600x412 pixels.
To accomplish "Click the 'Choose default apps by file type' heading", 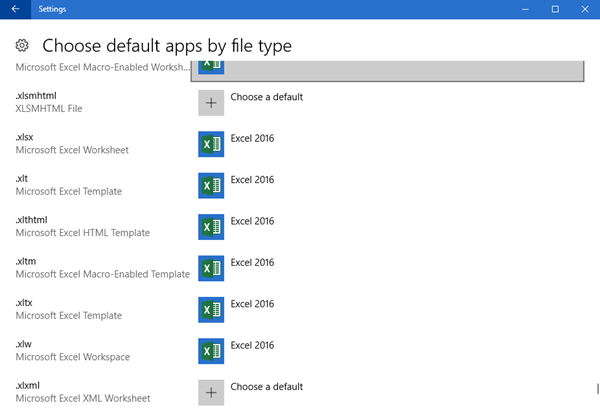I will point(167,46).
